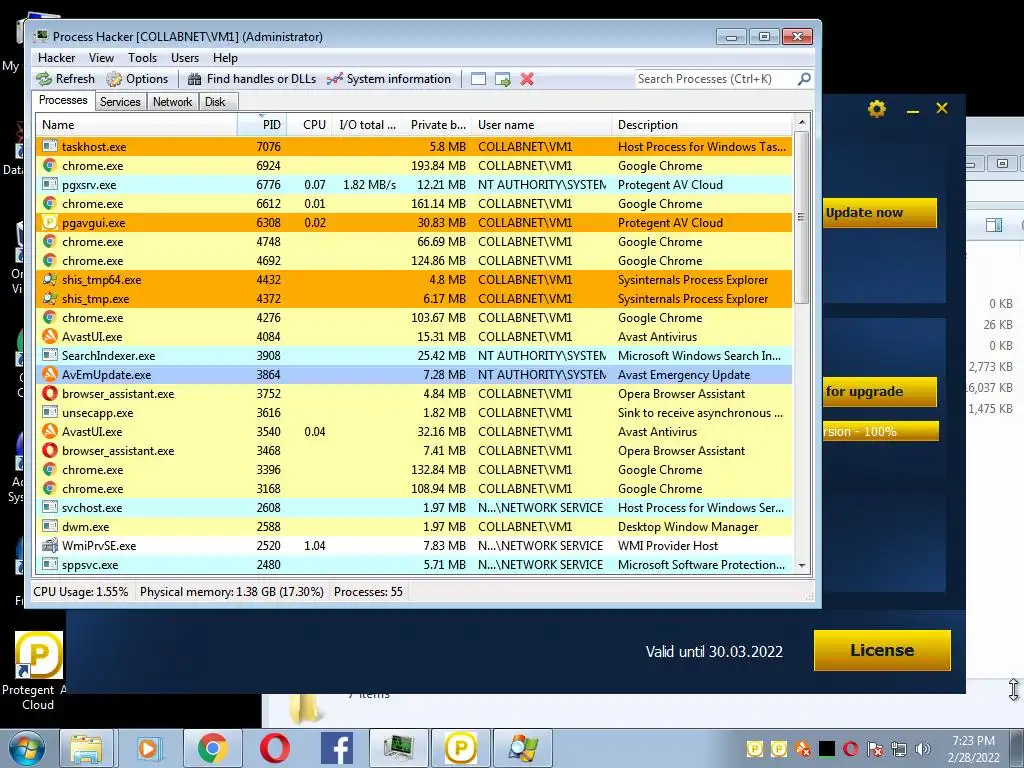This screenshot has width=1024, height=768.
Task: Select the shis_tmp64.exe process icon
Action: (50, 280)
